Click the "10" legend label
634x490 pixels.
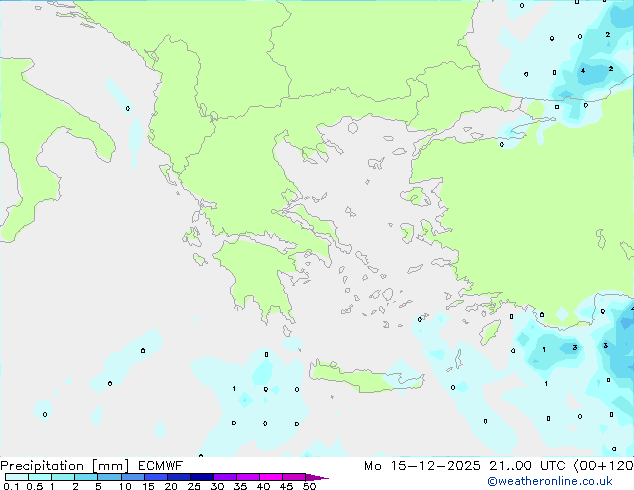point(125,486)
